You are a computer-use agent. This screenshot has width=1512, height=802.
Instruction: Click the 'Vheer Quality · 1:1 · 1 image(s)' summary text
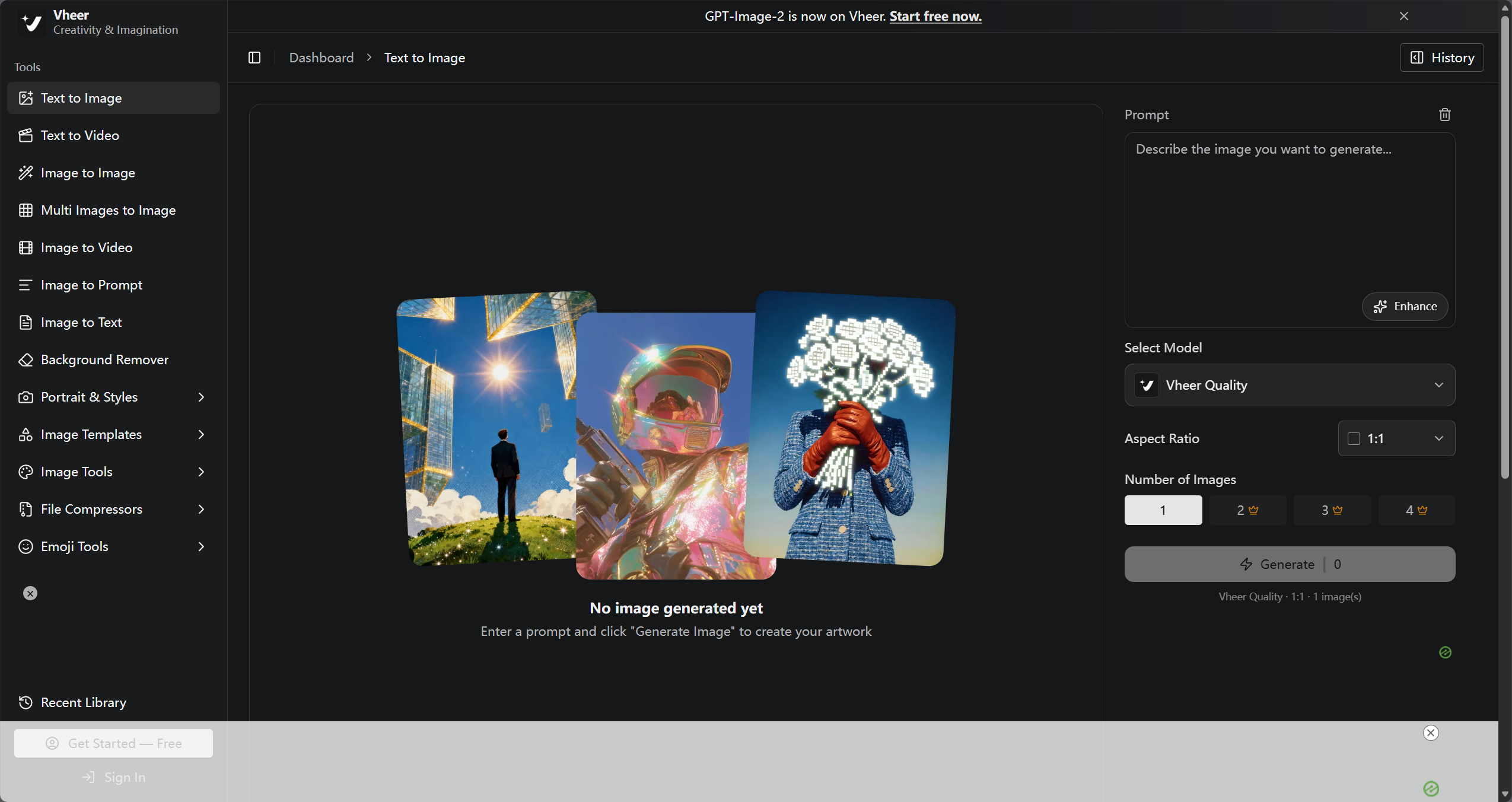click(1290, 597)
